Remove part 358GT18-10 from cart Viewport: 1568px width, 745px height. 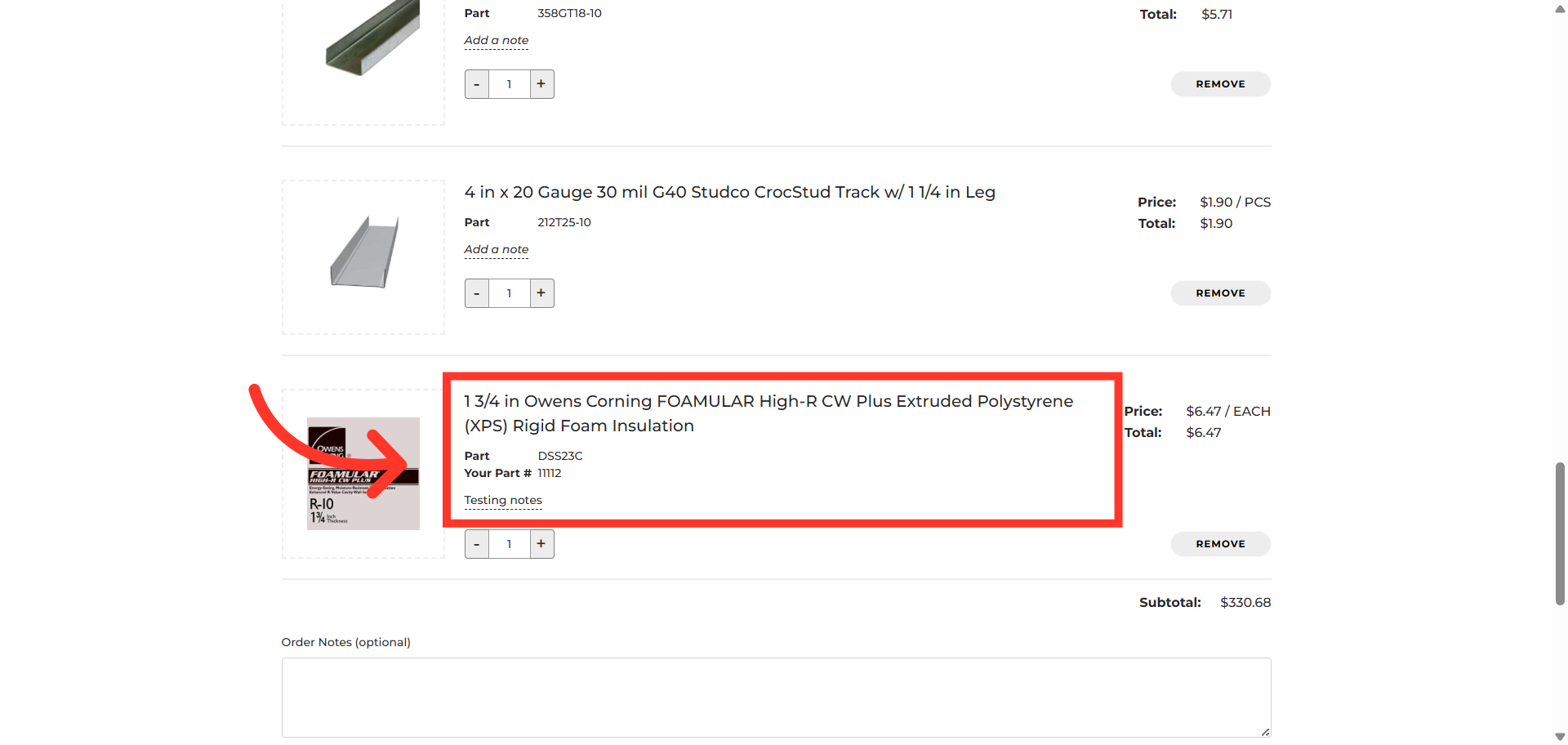click(x=1220, y=84)
